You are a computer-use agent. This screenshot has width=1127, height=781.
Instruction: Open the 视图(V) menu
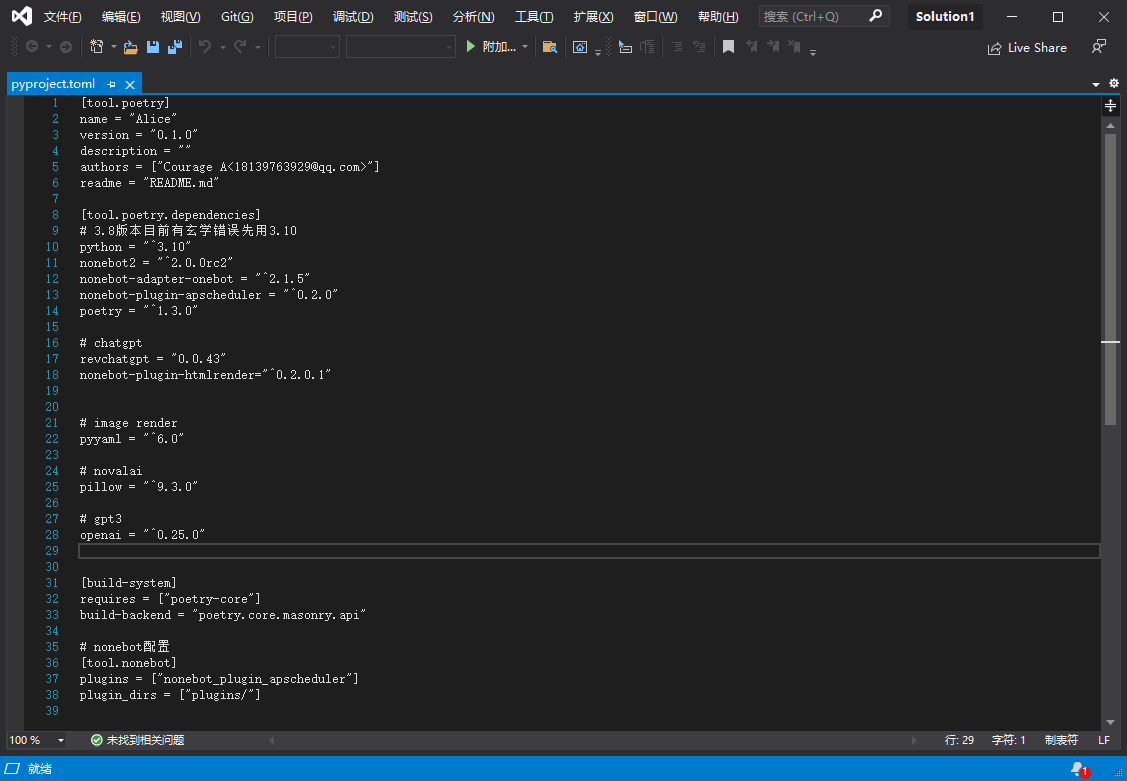180,17
